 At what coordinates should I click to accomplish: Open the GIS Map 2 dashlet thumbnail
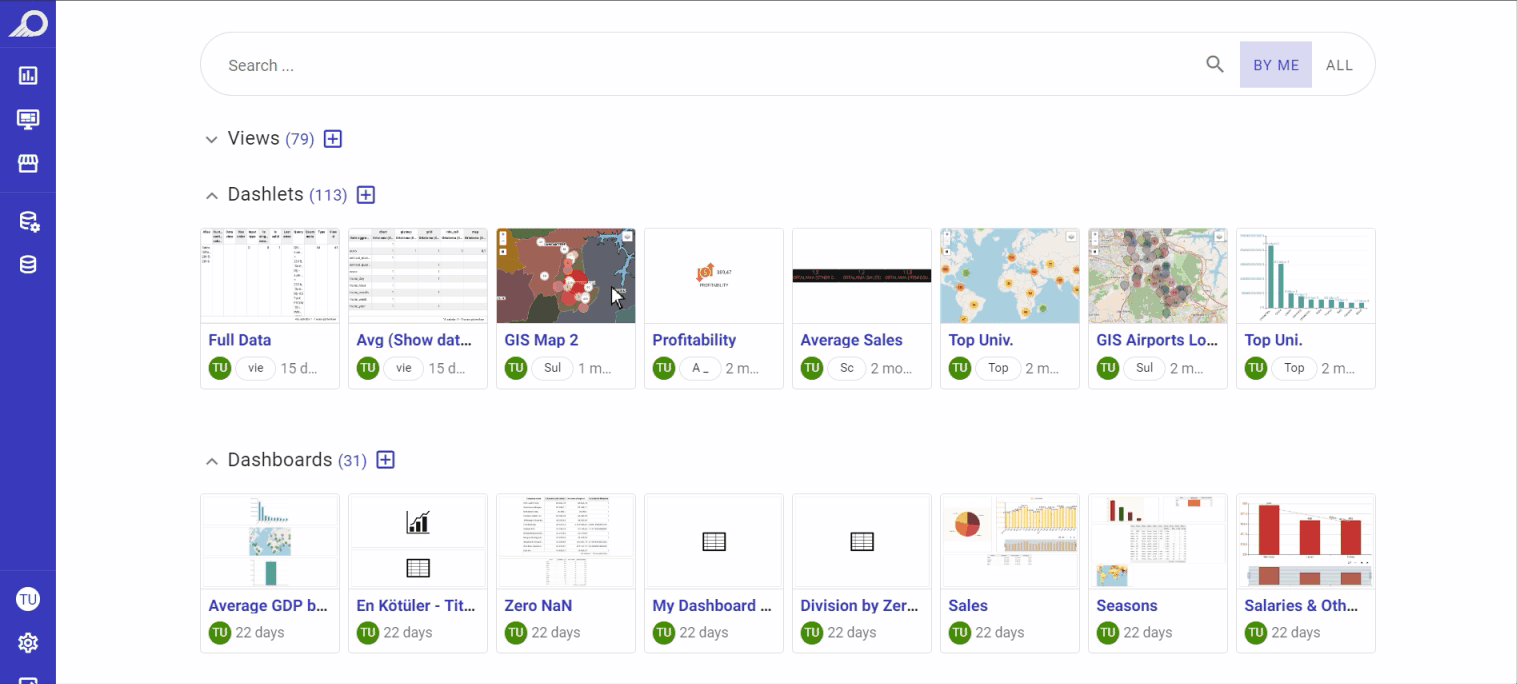(566, 276)
